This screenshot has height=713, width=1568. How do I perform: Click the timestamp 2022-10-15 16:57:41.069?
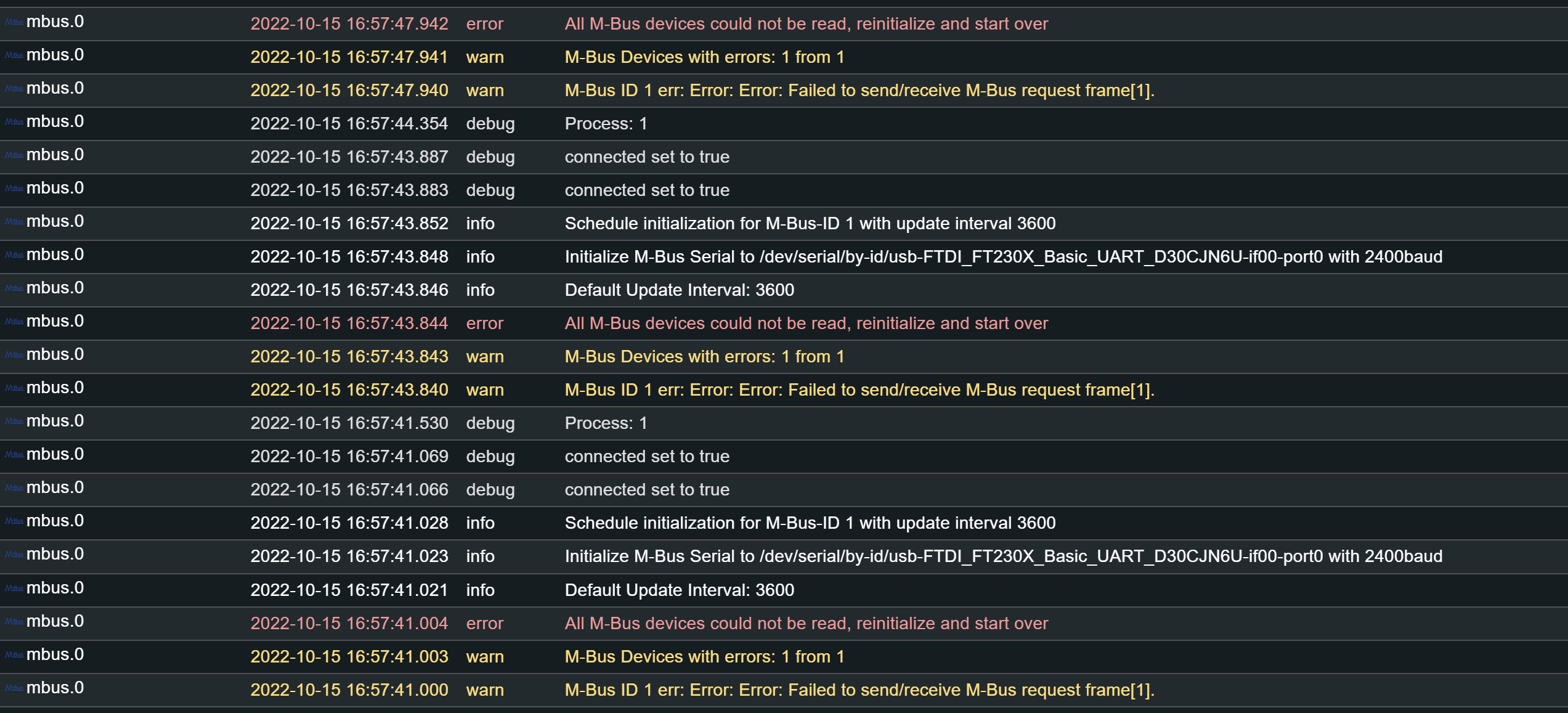coord(349,457)
